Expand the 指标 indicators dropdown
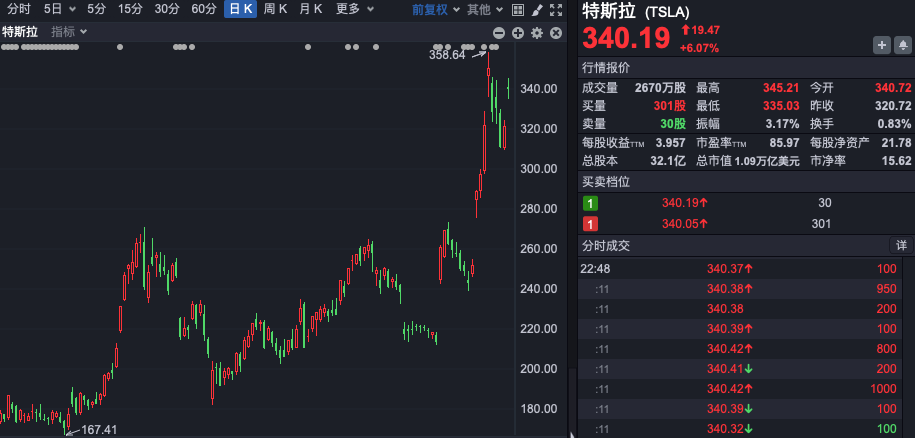The width and height of the screenshot is (915, 438). pyautogui.click(x=69, y=32)
